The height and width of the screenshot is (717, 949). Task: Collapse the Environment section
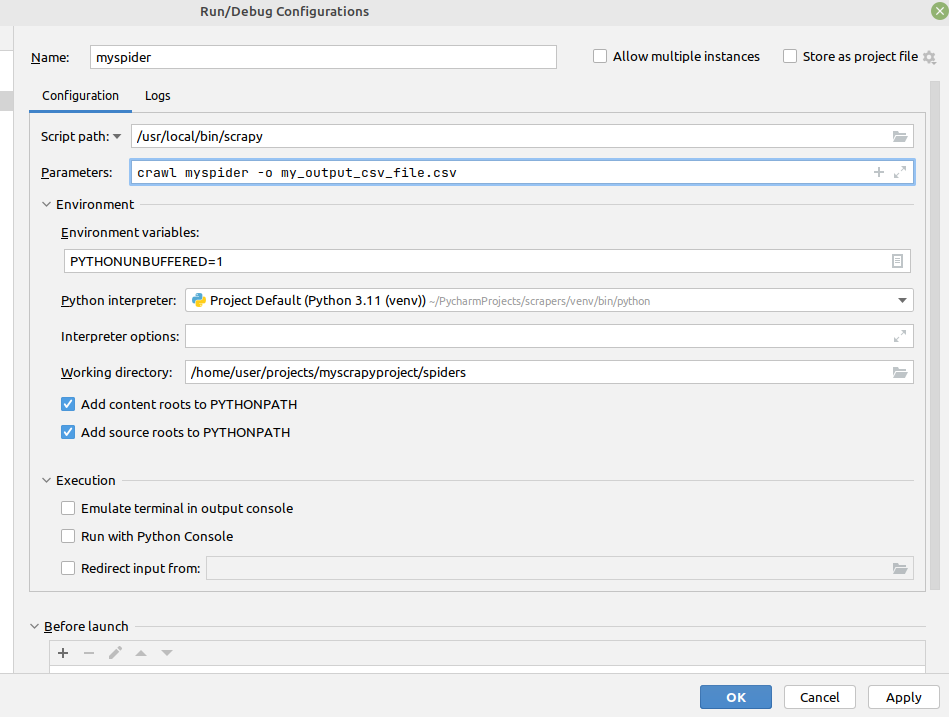coord(45,204)
